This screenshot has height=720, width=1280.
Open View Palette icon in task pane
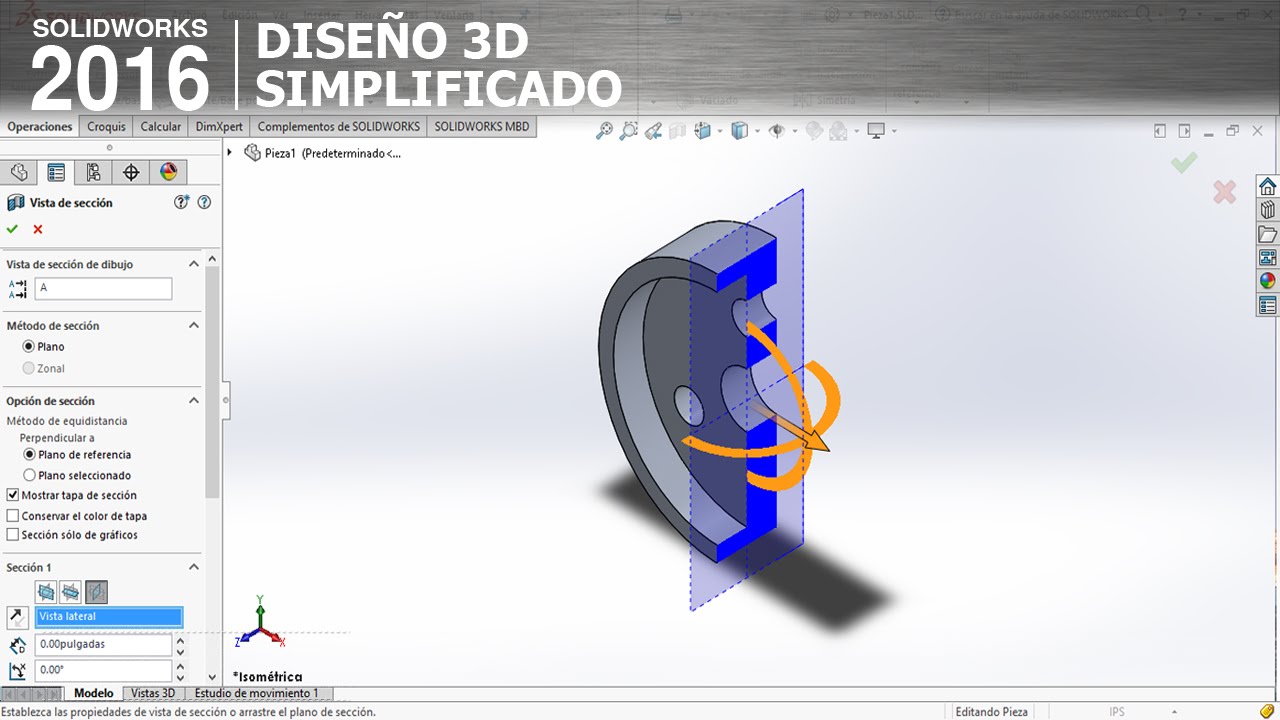click(x=1268, y=257)
